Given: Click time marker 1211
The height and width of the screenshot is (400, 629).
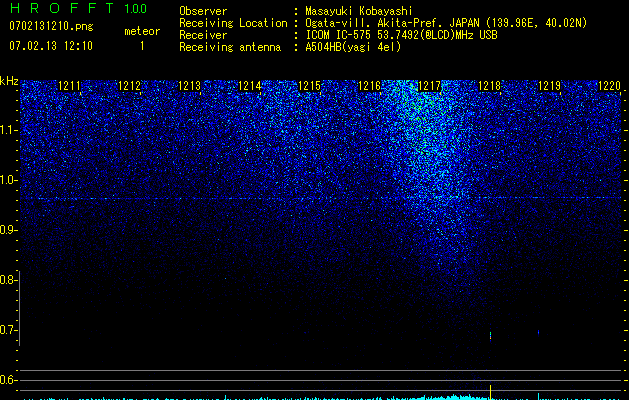Looking at the screenshot, I should (x=69, y=85).
